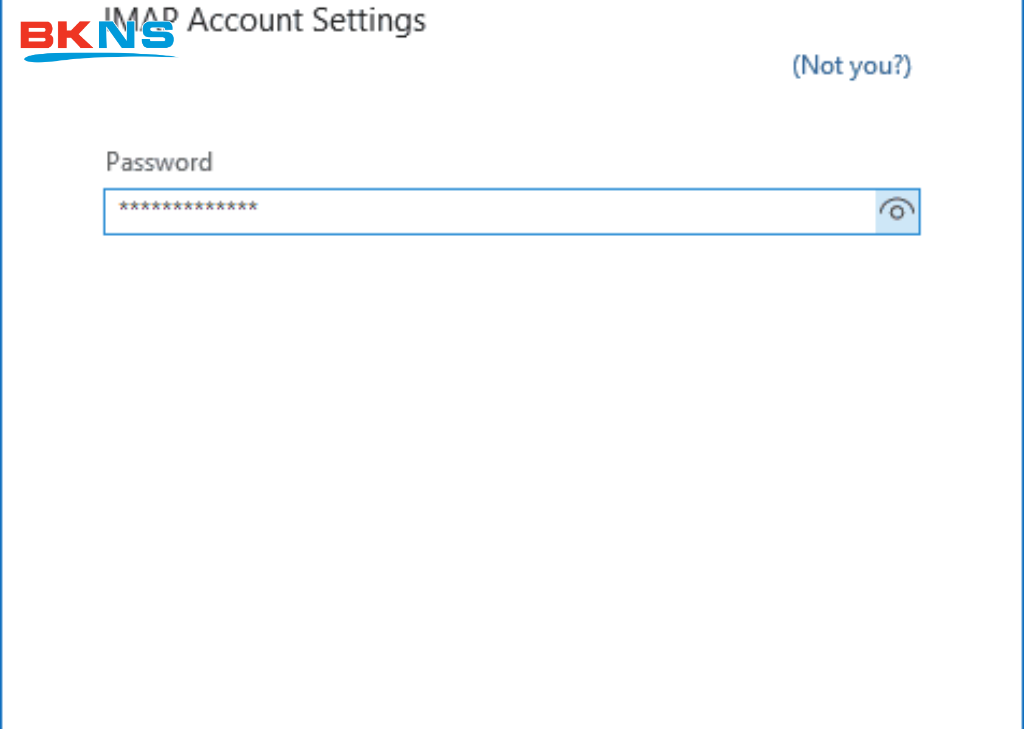Click the "(Not you?)" link
1024x729 pixels.
(851, 66)
